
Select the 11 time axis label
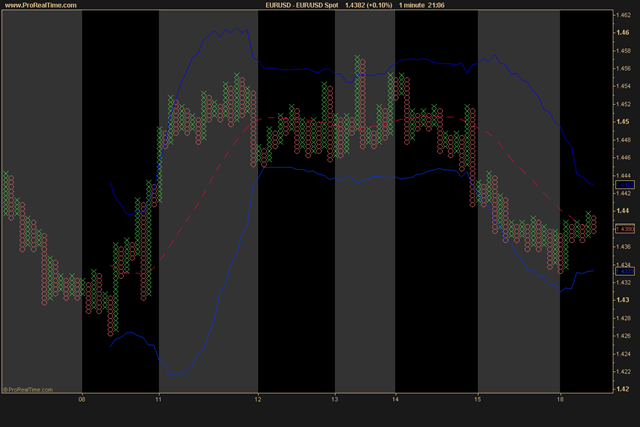(x=158, y=399)
